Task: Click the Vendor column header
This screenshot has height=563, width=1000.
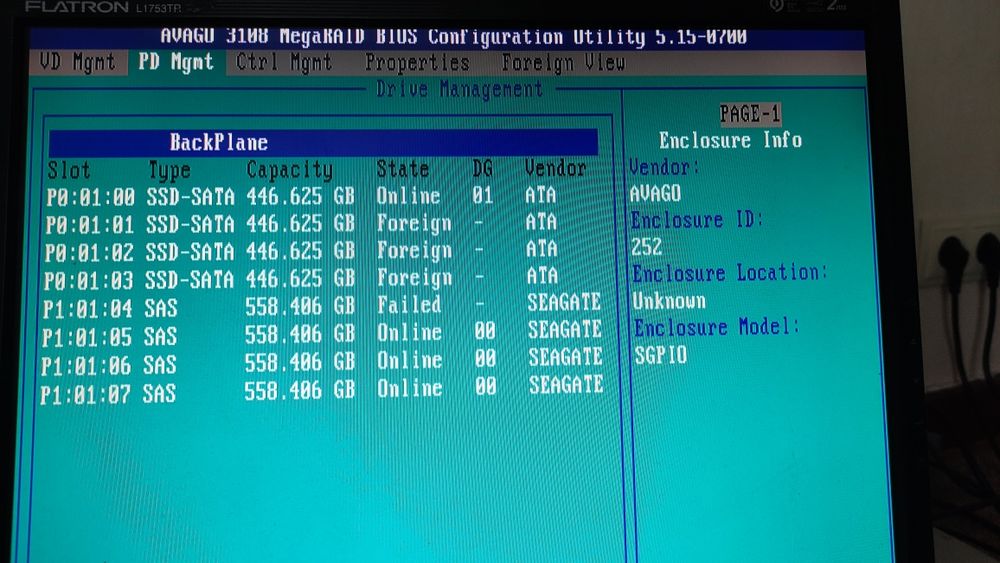Action: tap(555, 168)
